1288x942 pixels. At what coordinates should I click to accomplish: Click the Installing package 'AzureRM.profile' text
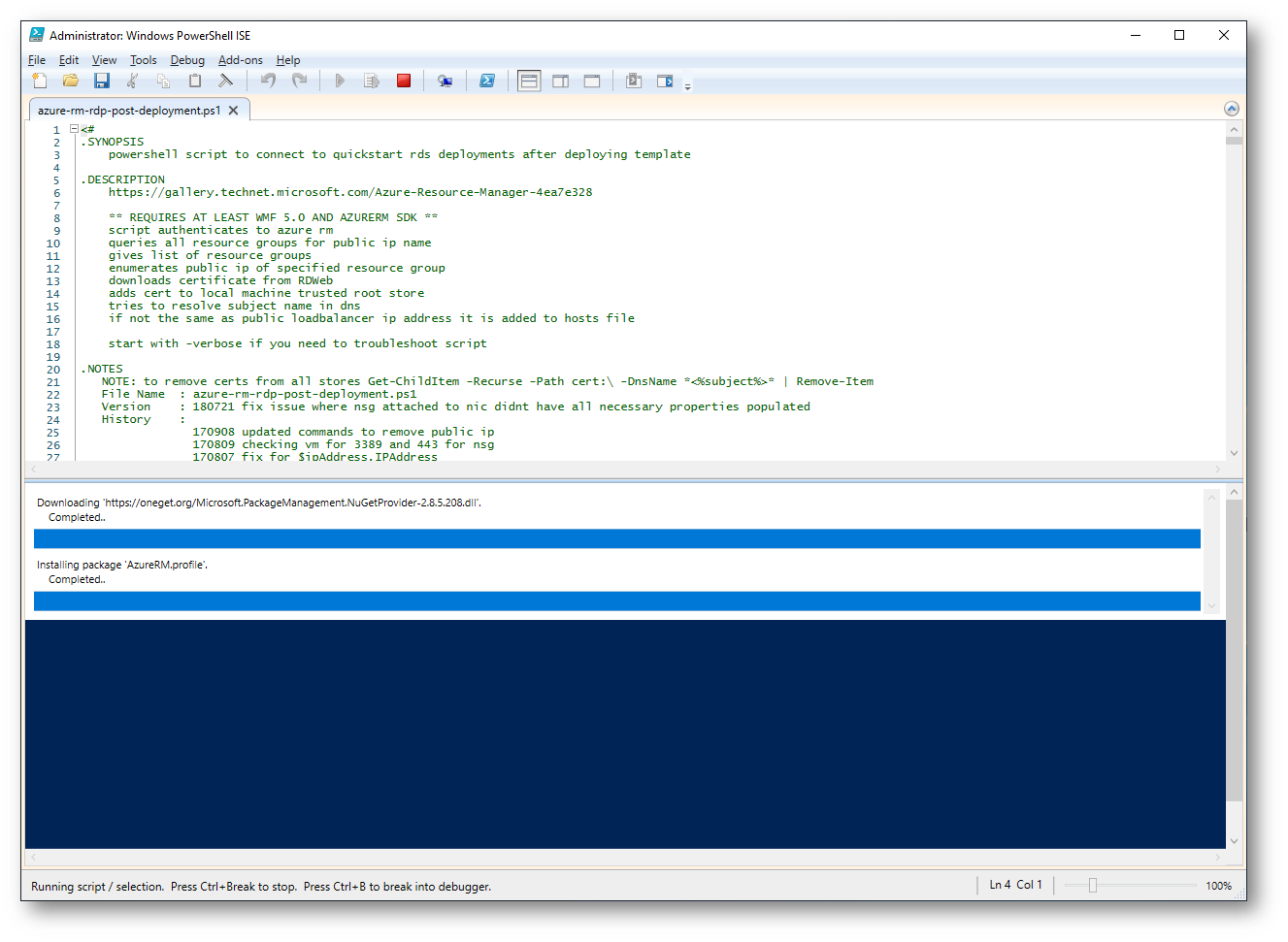122,565
